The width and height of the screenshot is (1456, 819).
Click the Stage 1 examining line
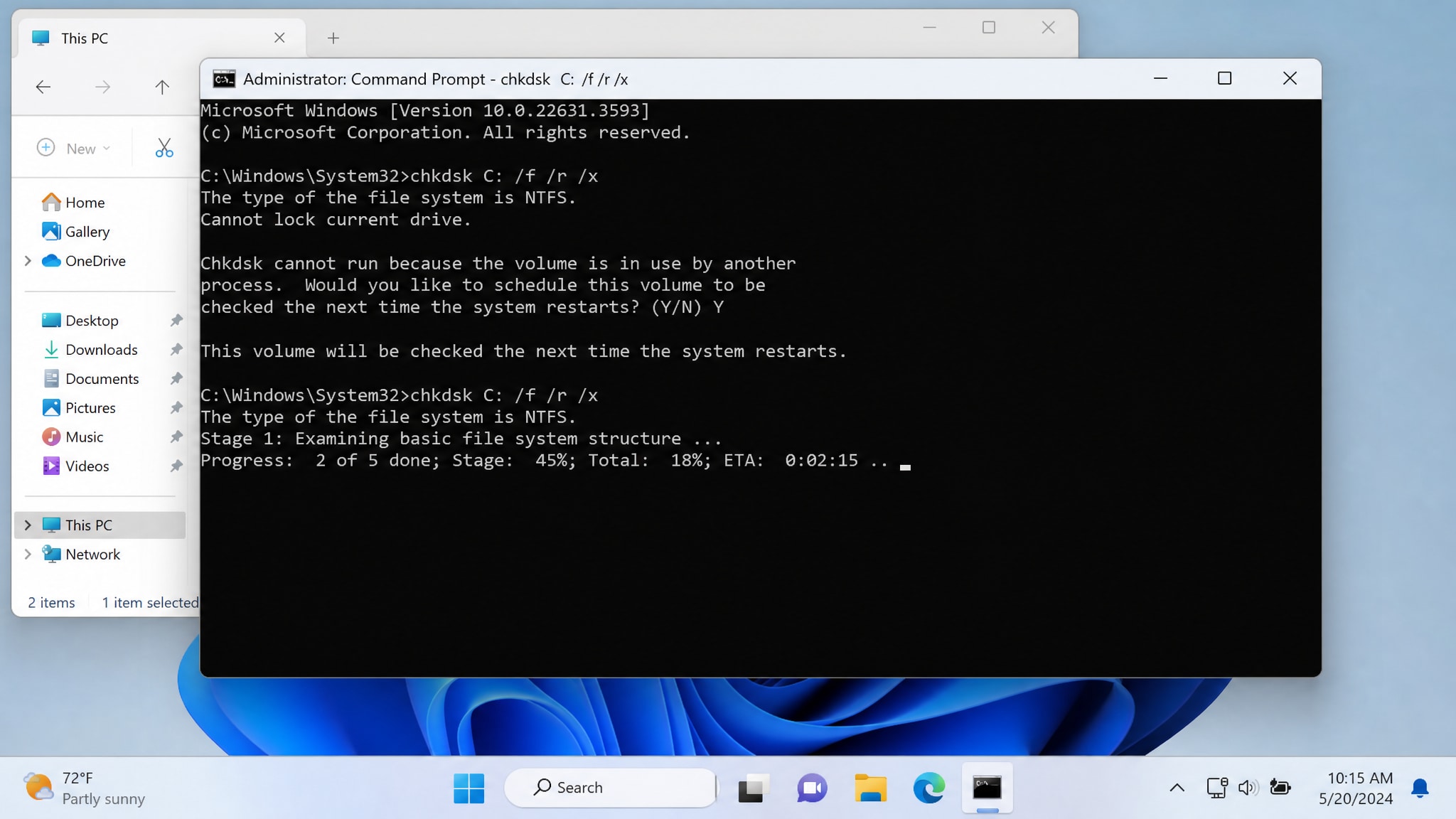(x=461, y=439)
